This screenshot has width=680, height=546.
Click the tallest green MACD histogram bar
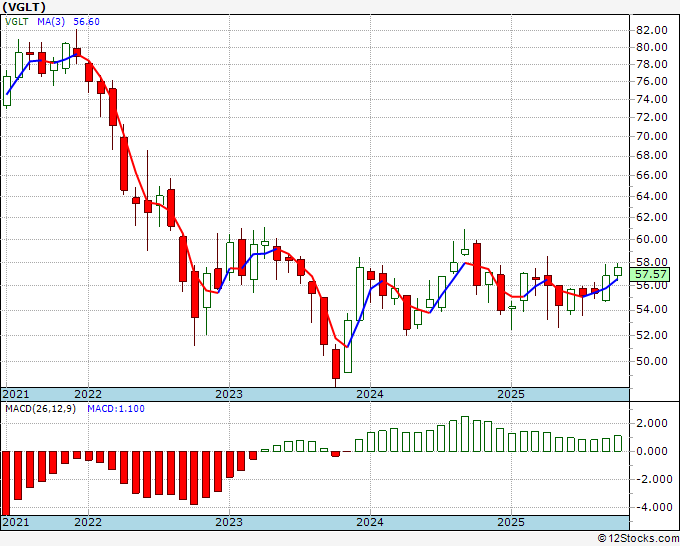coord(465,434)
